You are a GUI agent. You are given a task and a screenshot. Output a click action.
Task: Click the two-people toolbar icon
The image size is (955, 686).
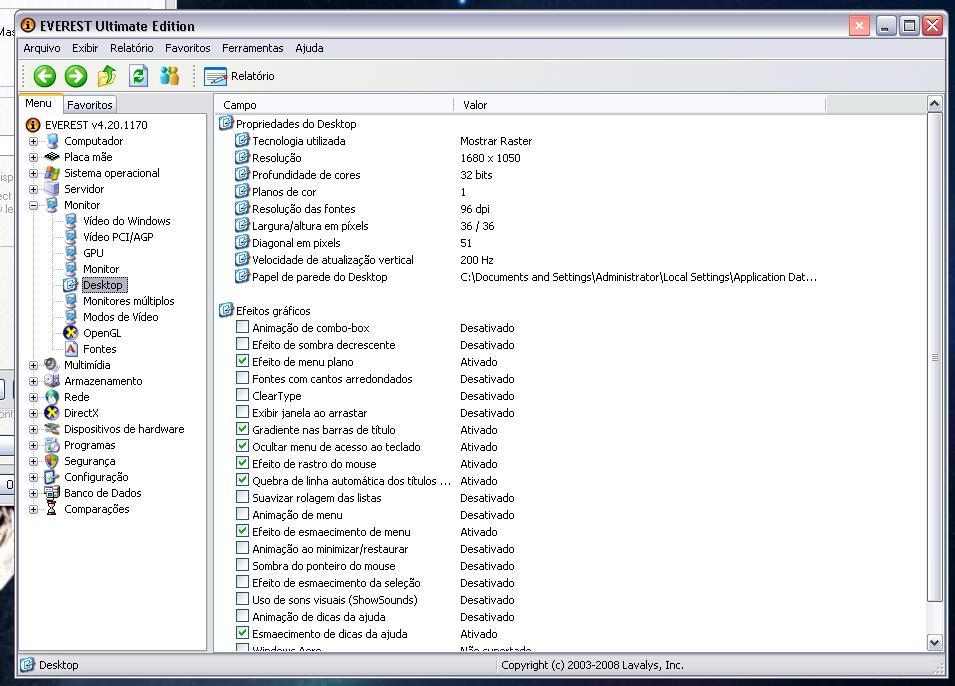[169, 76]
